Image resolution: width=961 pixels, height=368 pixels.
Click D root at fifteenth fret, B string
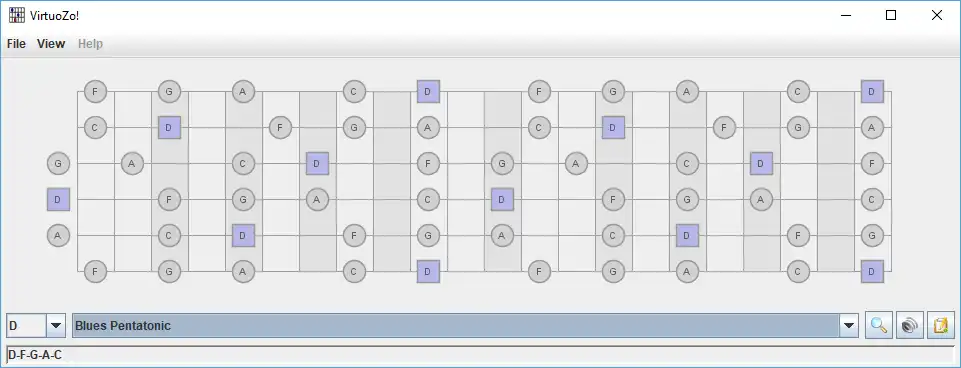613,128
